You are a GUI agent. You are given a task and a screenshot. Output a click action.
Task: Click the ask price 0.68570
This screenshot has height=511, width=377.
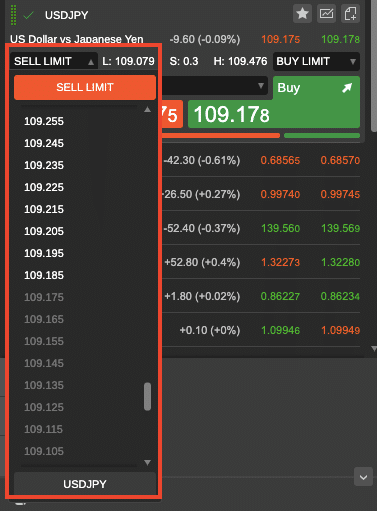point(340,160)
